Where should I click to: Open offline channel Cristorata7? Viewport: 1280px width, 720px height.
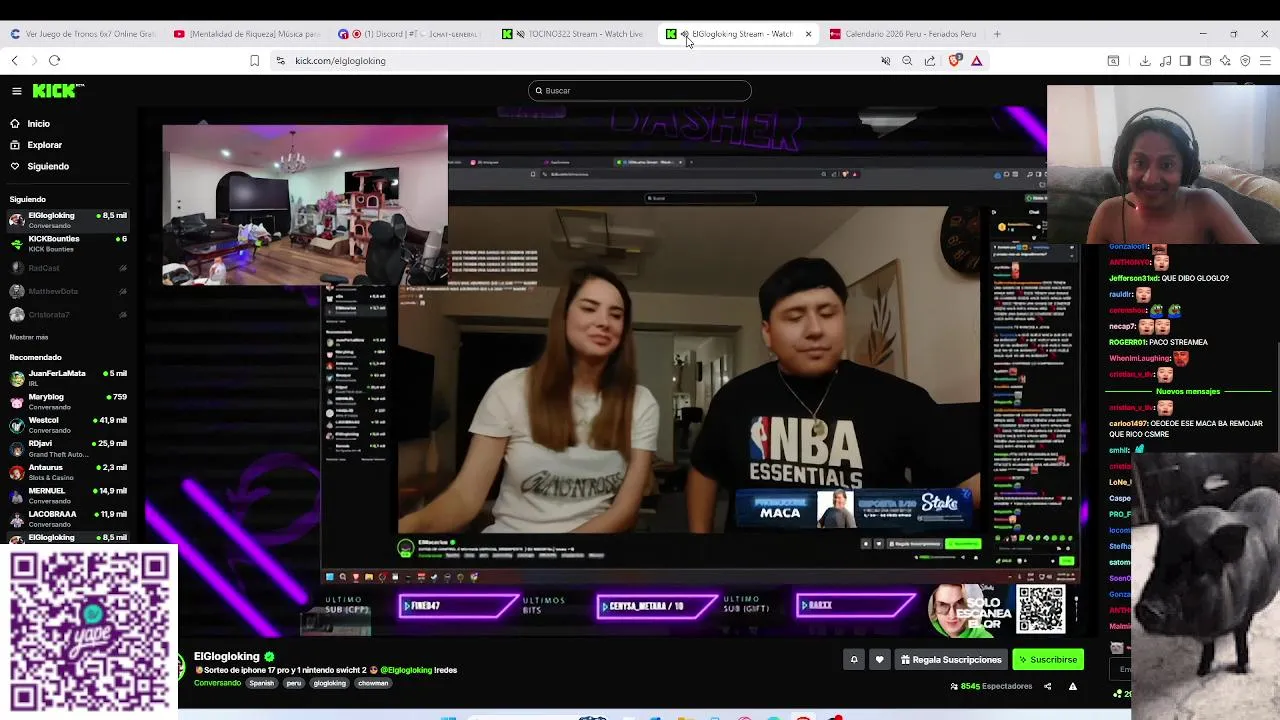pyautogui.click(x=68, y=315)
